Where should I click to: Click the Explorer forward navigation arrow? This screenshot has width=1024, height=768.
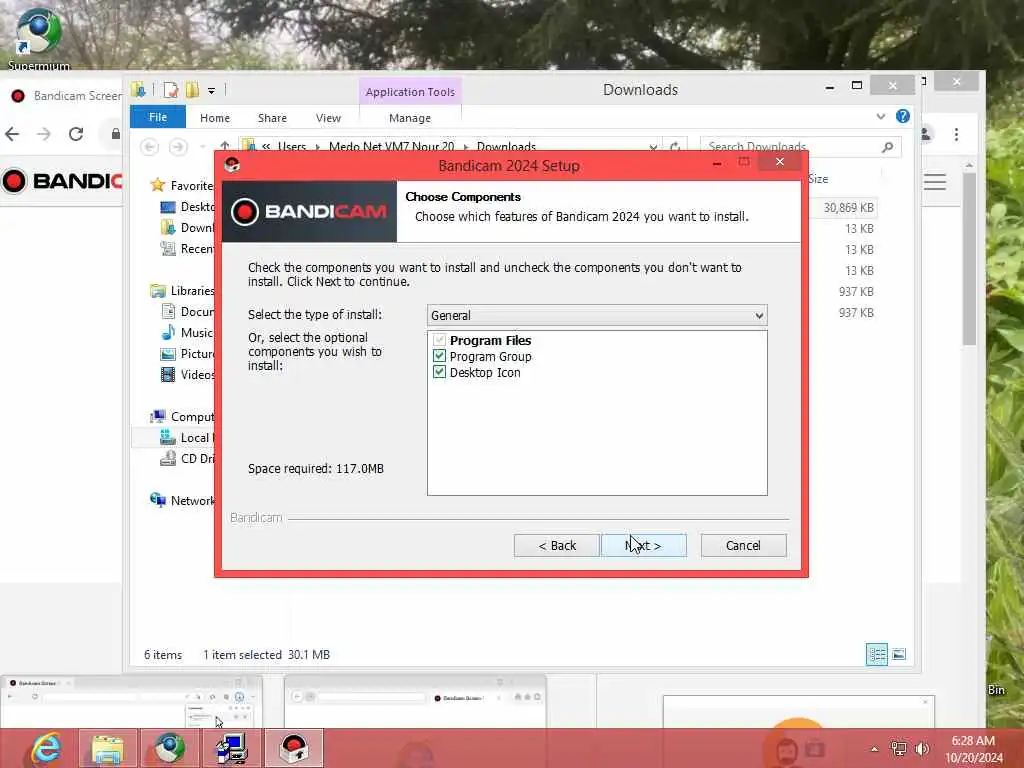[x=178, y=146]
